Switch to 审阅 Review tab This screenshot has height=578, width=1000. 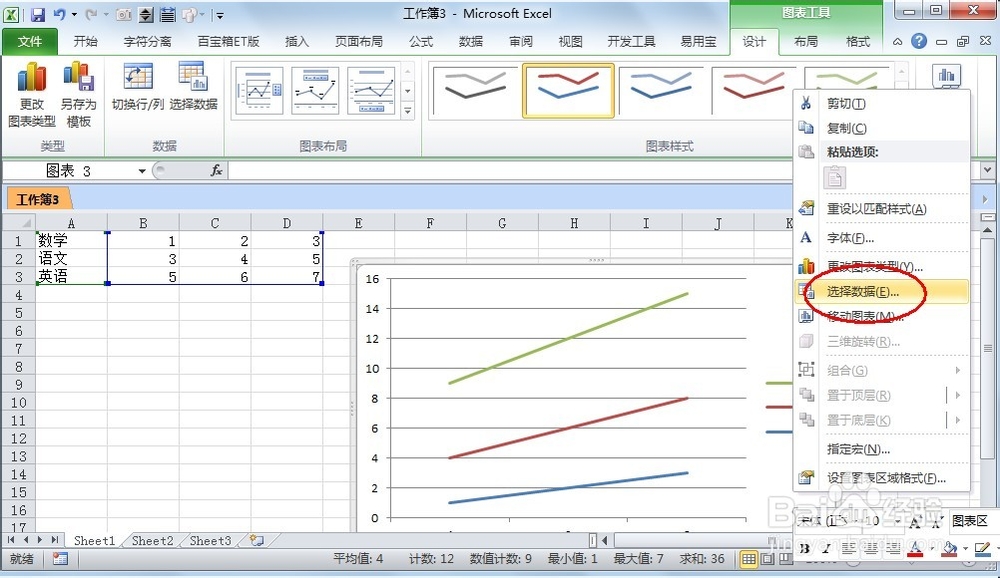tap(520, 41)
